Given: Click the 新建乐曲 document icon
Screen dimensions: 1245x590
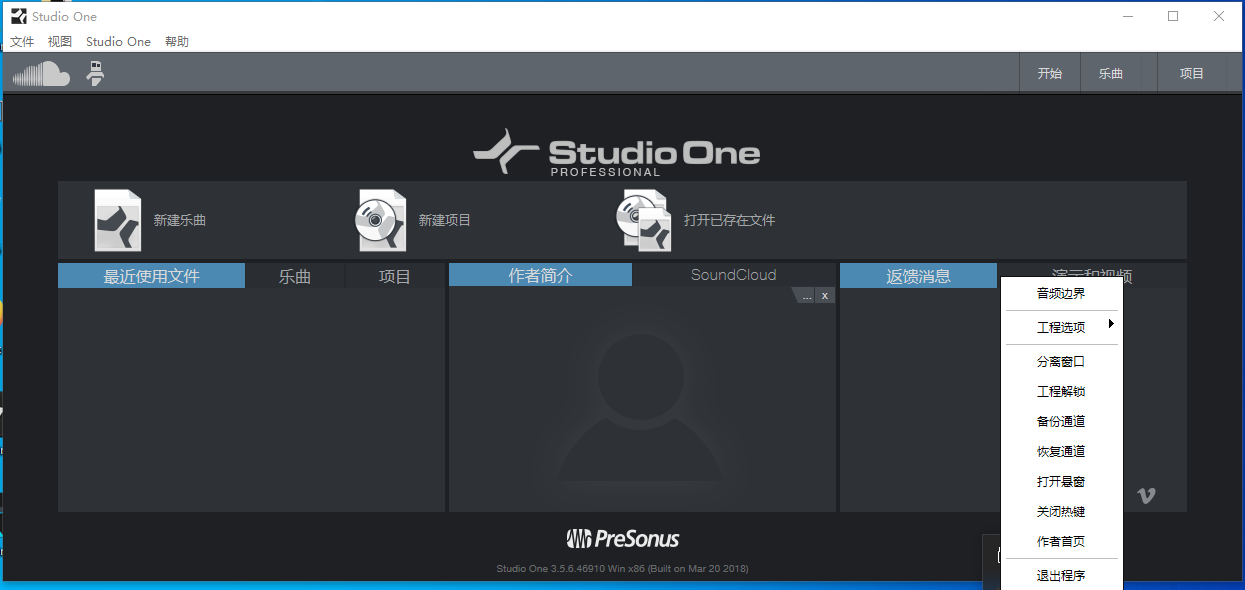Looking at the screenshot, I should (119, 220).
